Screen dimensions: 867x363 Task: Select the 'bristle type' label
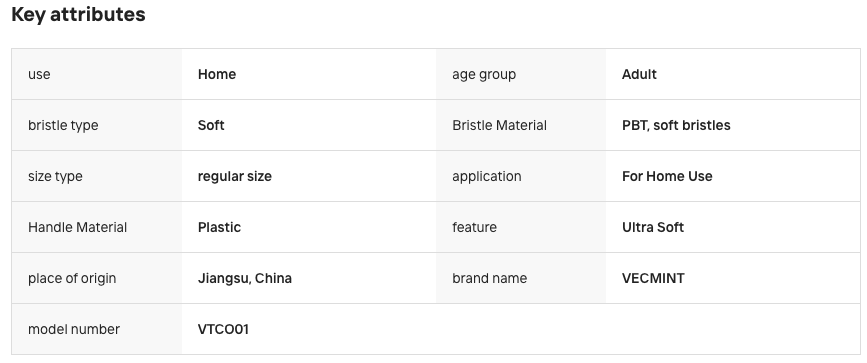[x=63, y=126]
